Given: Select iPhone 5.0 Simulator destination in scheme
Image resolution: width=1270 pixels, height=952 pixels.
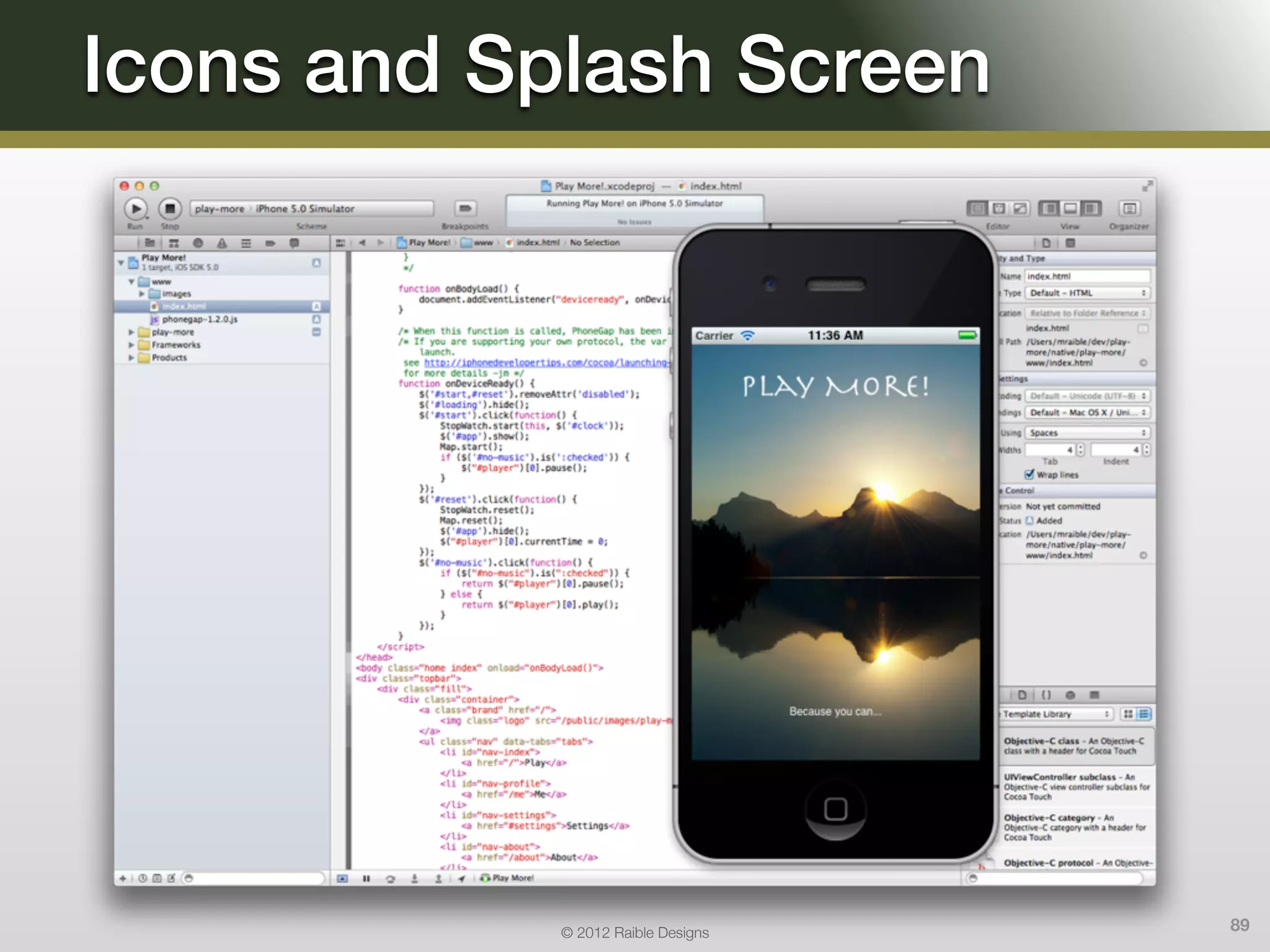Looking at the screenshot, I should (305, 209).
